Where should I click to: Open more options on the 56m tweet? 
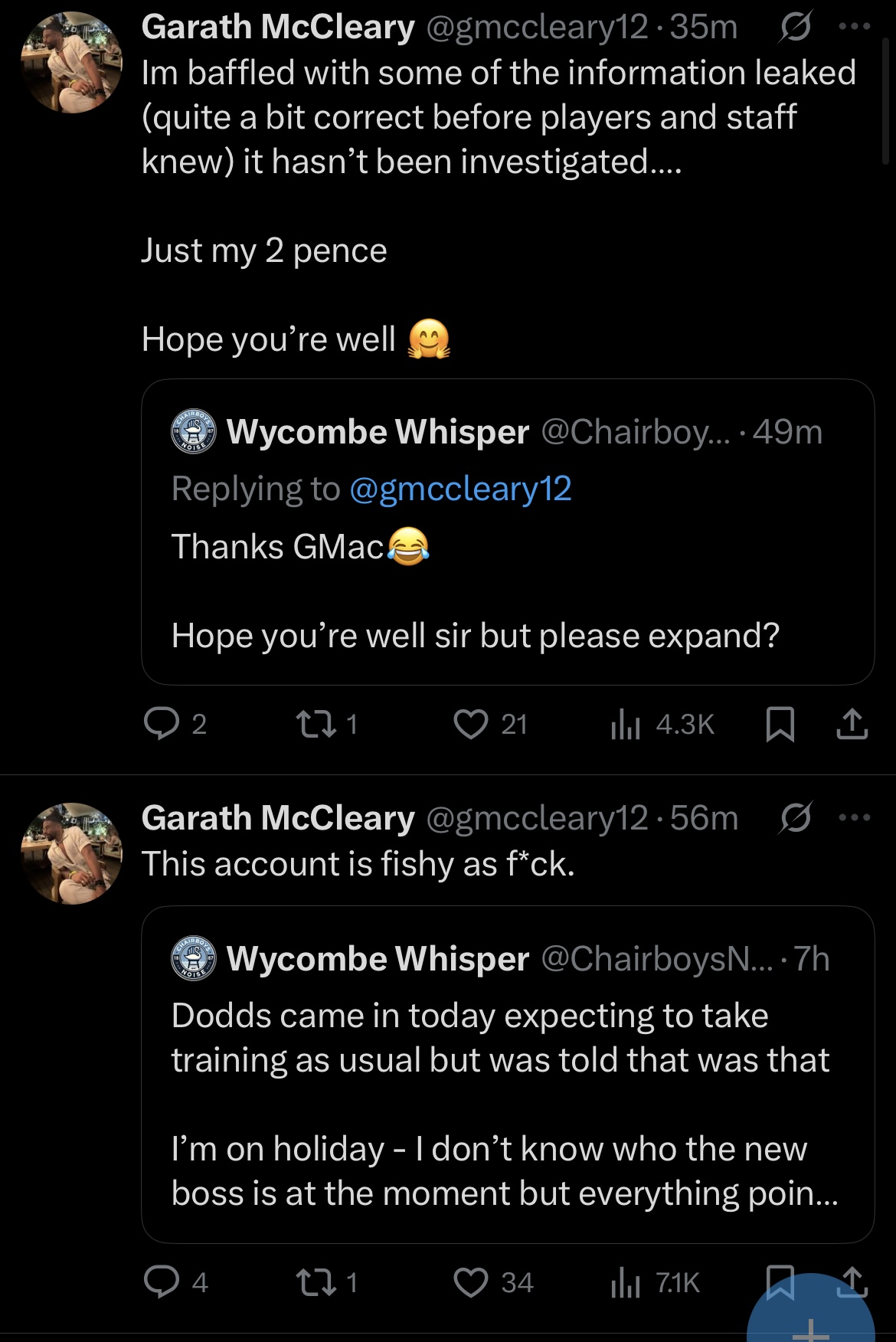tap(855, 818)
